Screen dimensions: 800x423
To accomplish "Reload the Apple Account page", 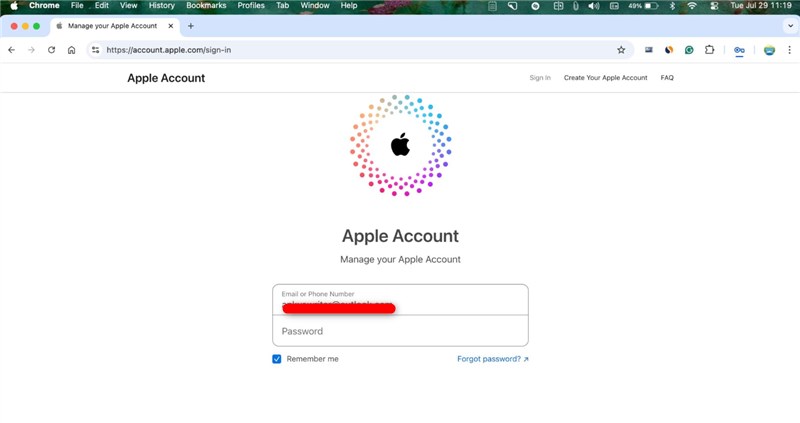I will tap(52, 50).
